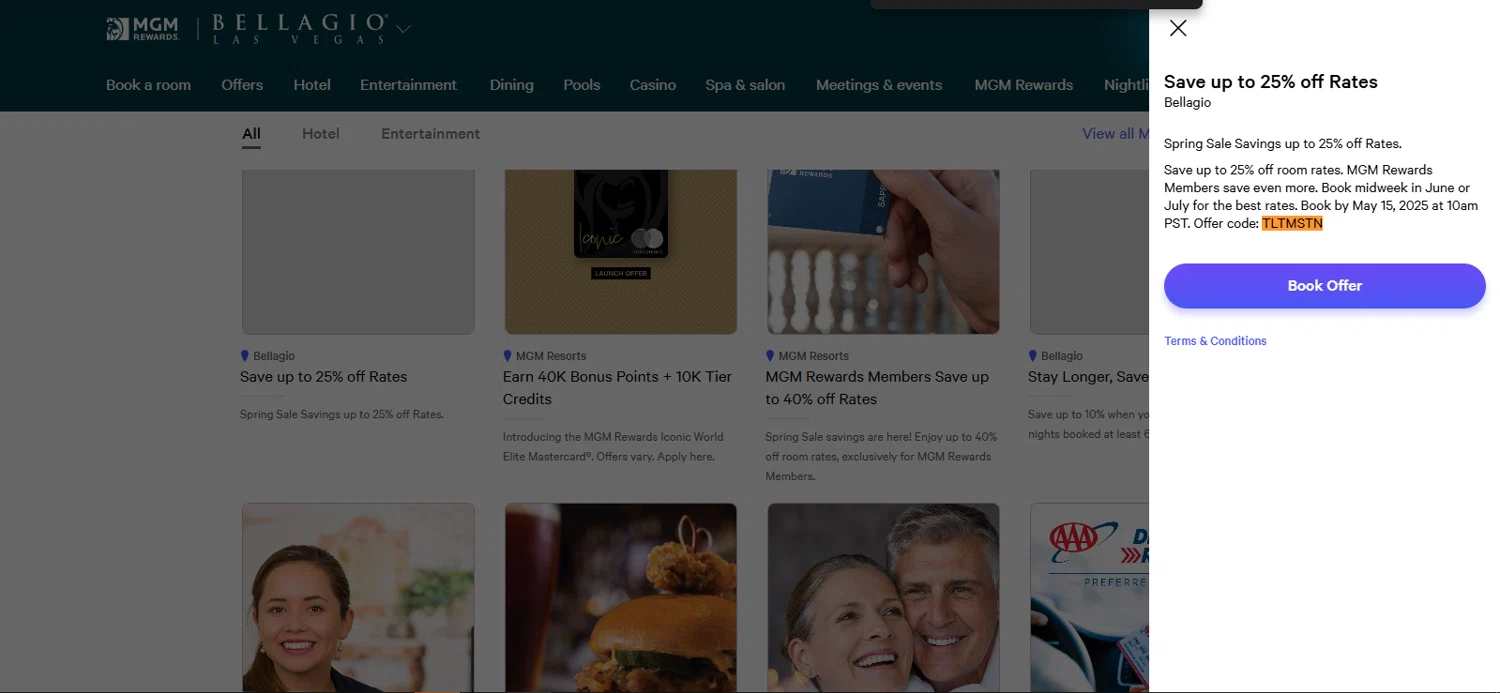
Task: Open the Stay Longer, Save card title
Action: coord(1088,377)
